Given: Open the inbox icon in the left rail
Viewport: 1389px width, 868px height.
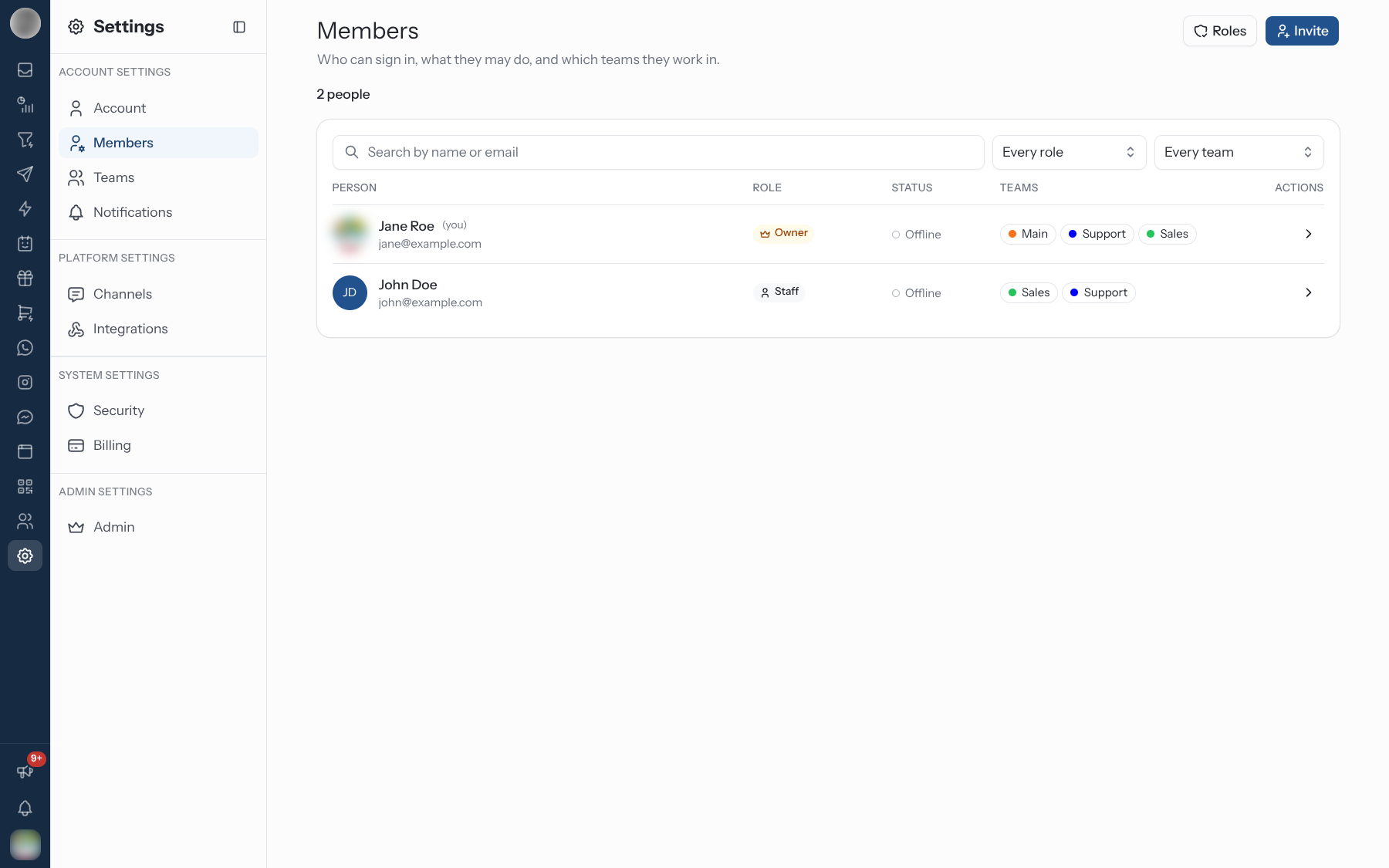Looking at the screenshot, I should (25, 70).
